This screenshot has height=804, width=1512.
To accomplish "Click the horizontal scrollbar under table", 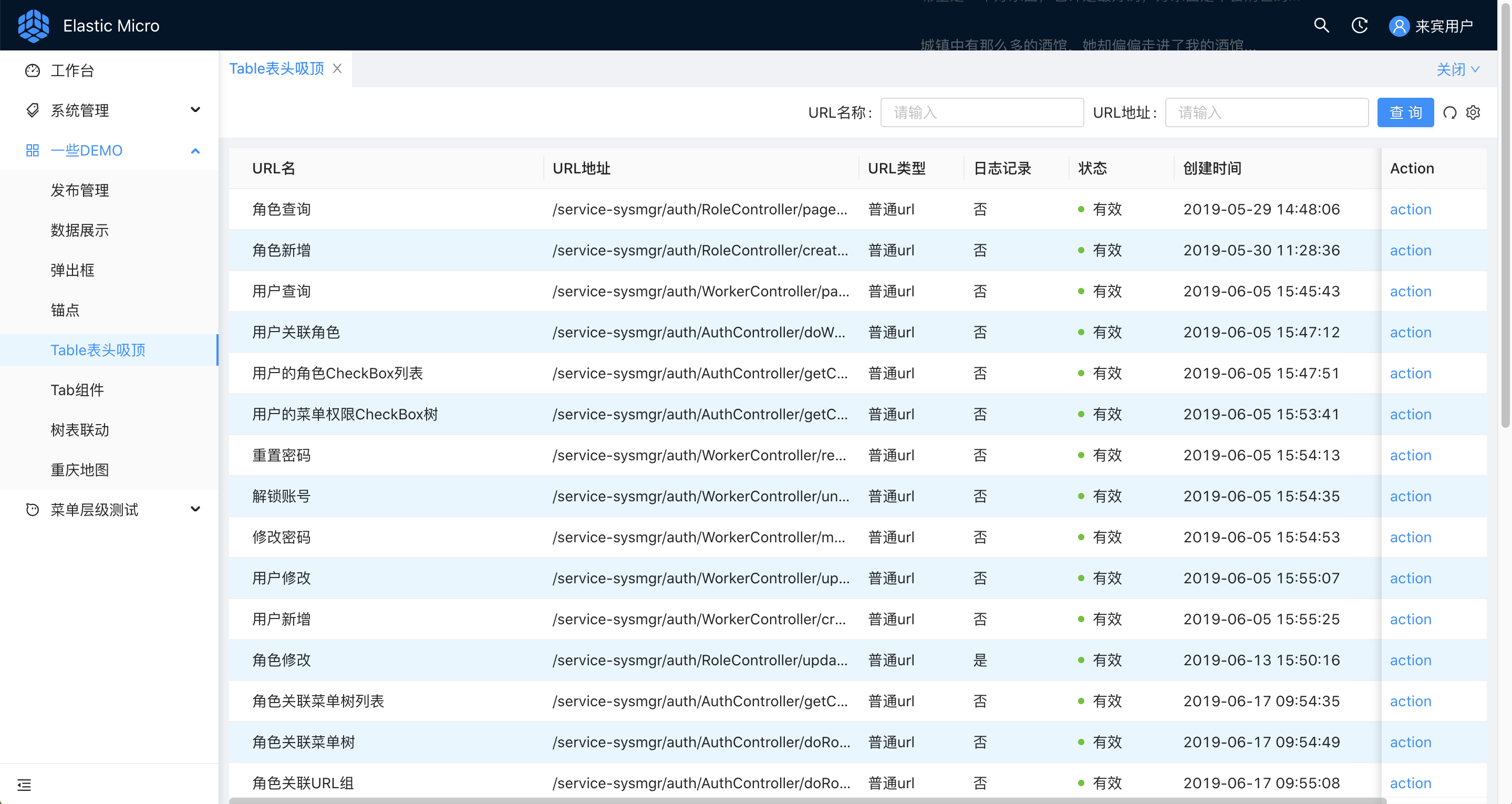I will 807,800.
